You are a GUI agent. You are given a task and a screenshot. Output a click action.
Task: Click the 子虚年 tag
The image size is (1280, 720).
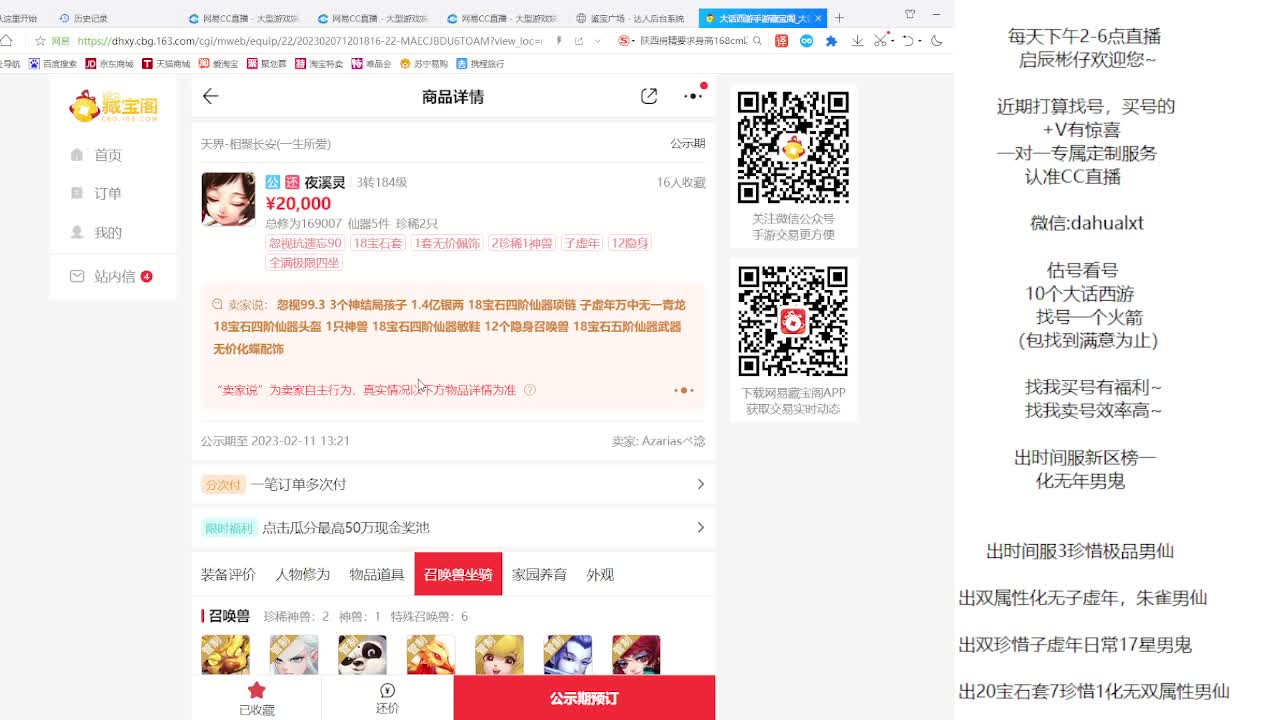pos(581,243)
